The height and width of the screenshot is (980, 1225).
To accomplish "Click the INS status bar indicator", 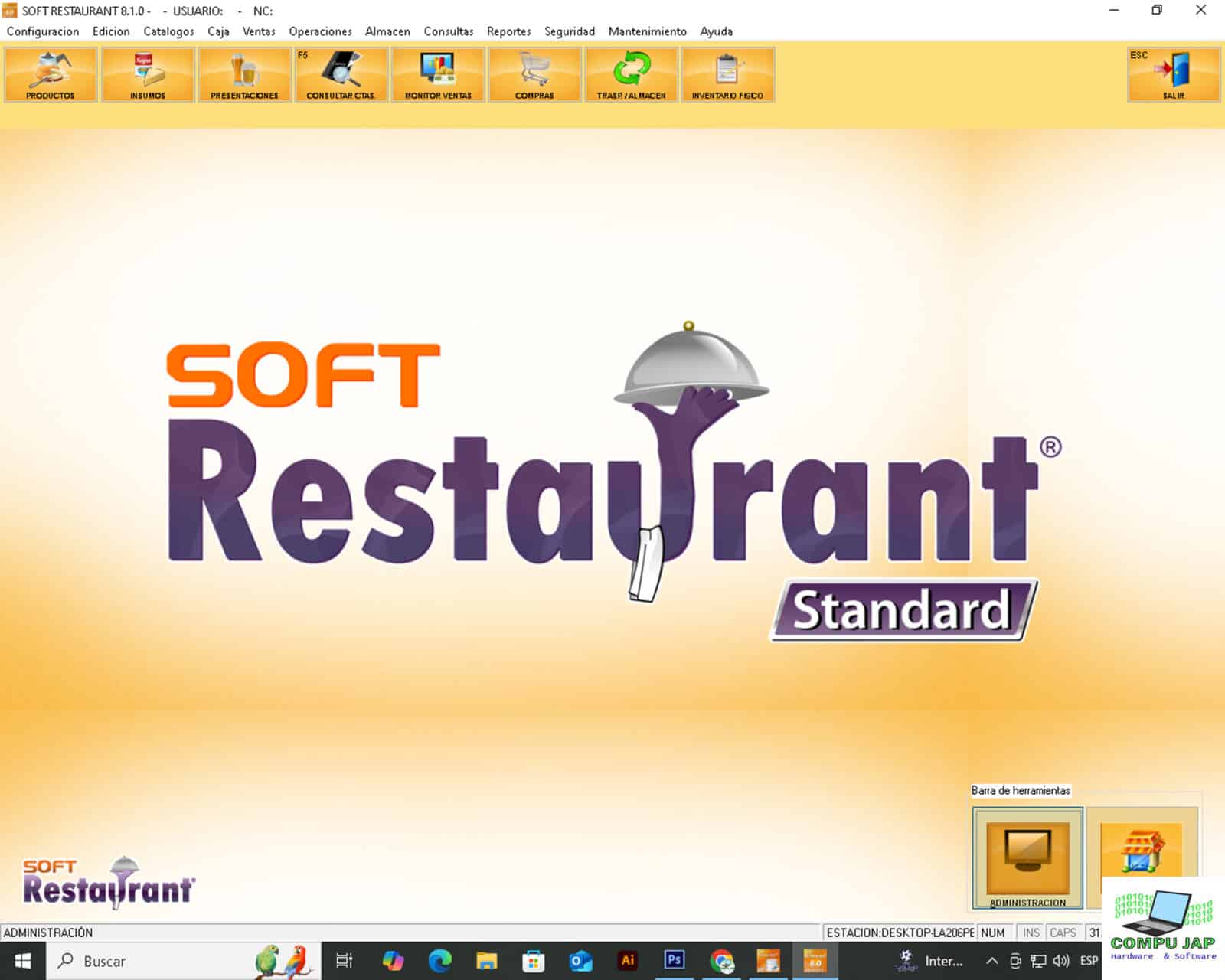I will coord(1031,933).
